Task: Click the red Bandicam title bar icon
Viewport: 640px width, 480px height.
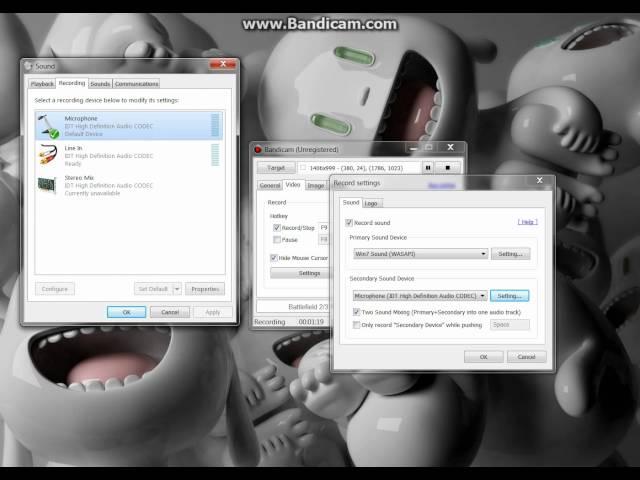Action: [258, 150]
